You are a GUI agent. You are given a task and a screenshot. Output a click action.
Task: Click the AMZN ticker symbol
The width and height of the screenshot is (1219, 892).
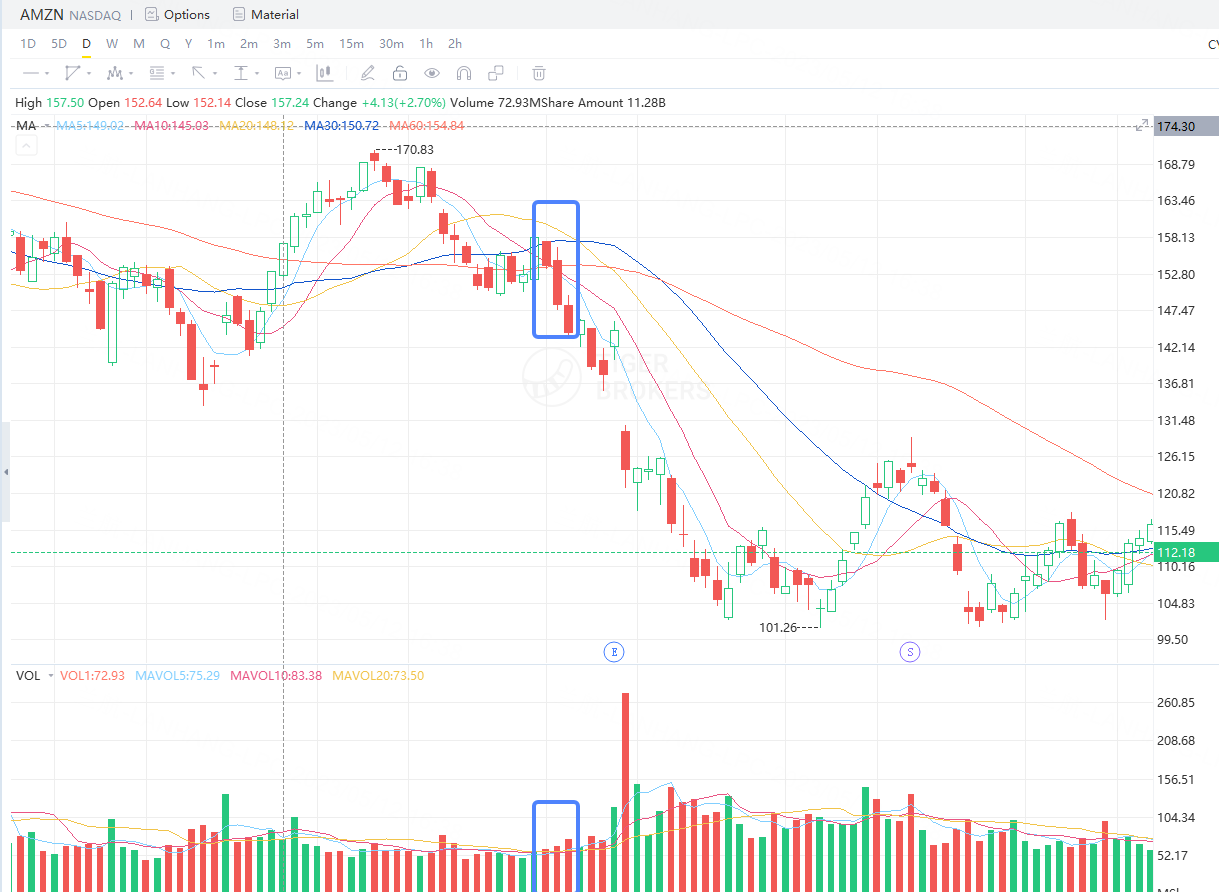[x=42, y=15]
